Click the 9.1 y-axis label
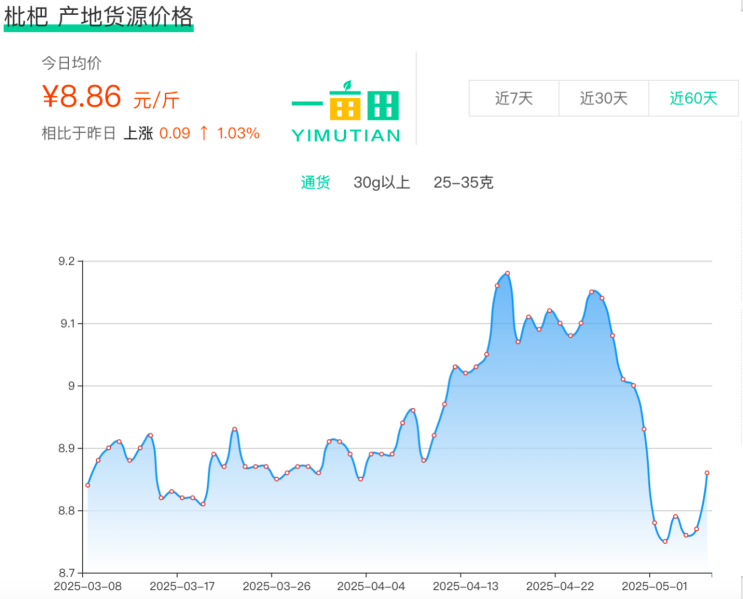 [66, 324]
